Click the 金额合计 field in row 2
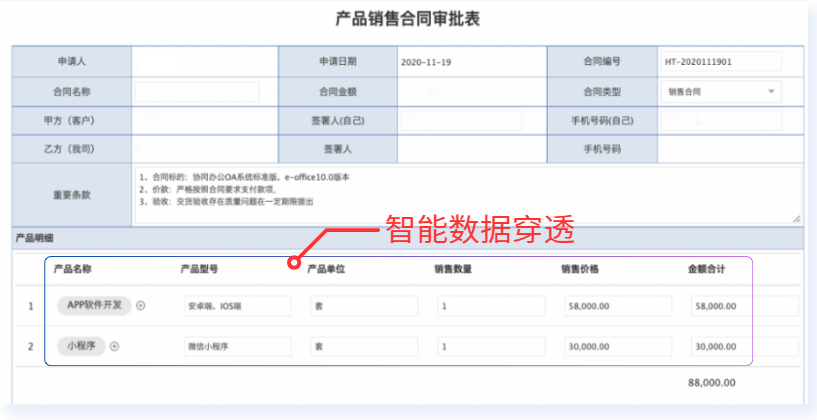817x420 pixels. tap(745, 346)
